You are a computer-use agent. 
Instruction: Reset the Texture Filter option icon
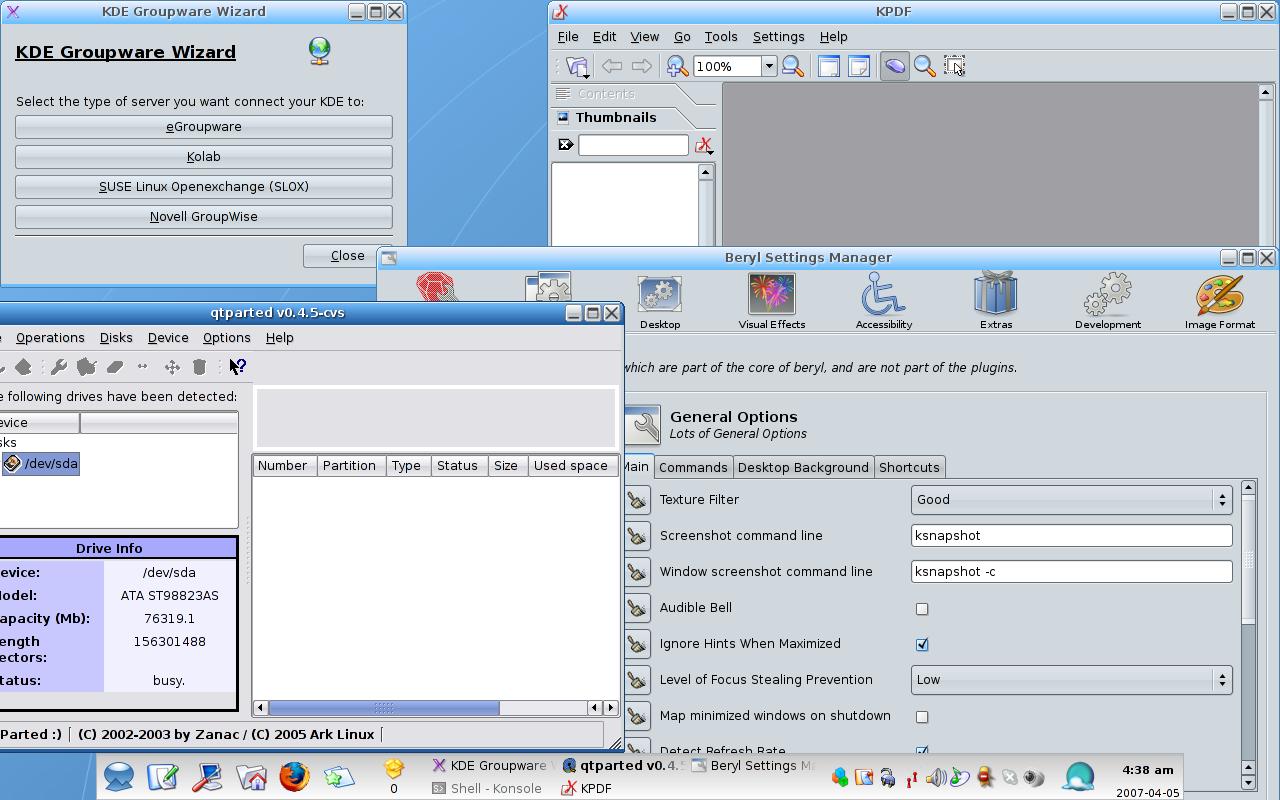pos(637,500)
